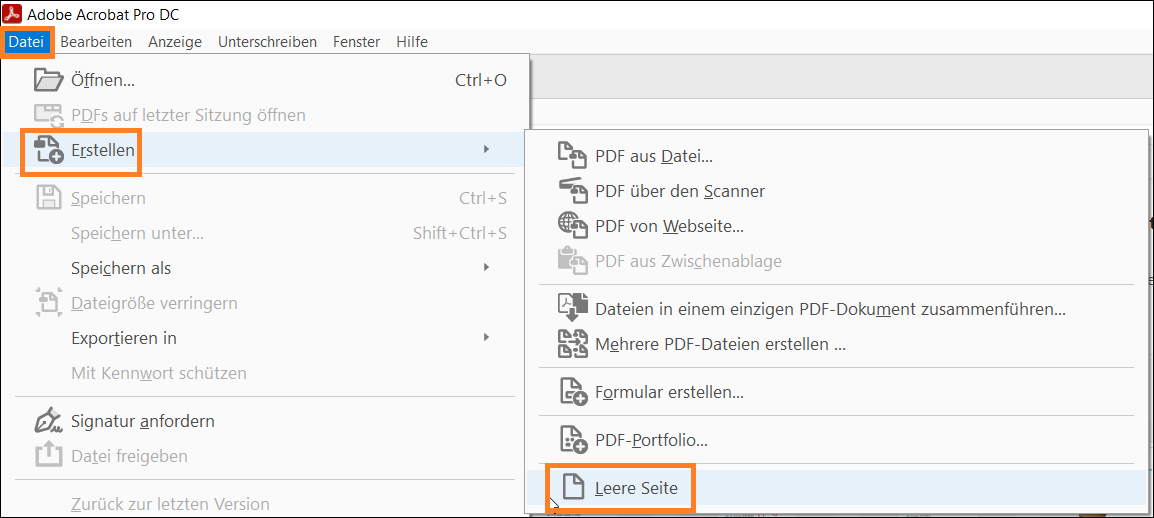Image resolution: width=1154 pixels, height=518 pixels.
Task: Click the Signatur anfordern pen icon
Action: point(49,421)
